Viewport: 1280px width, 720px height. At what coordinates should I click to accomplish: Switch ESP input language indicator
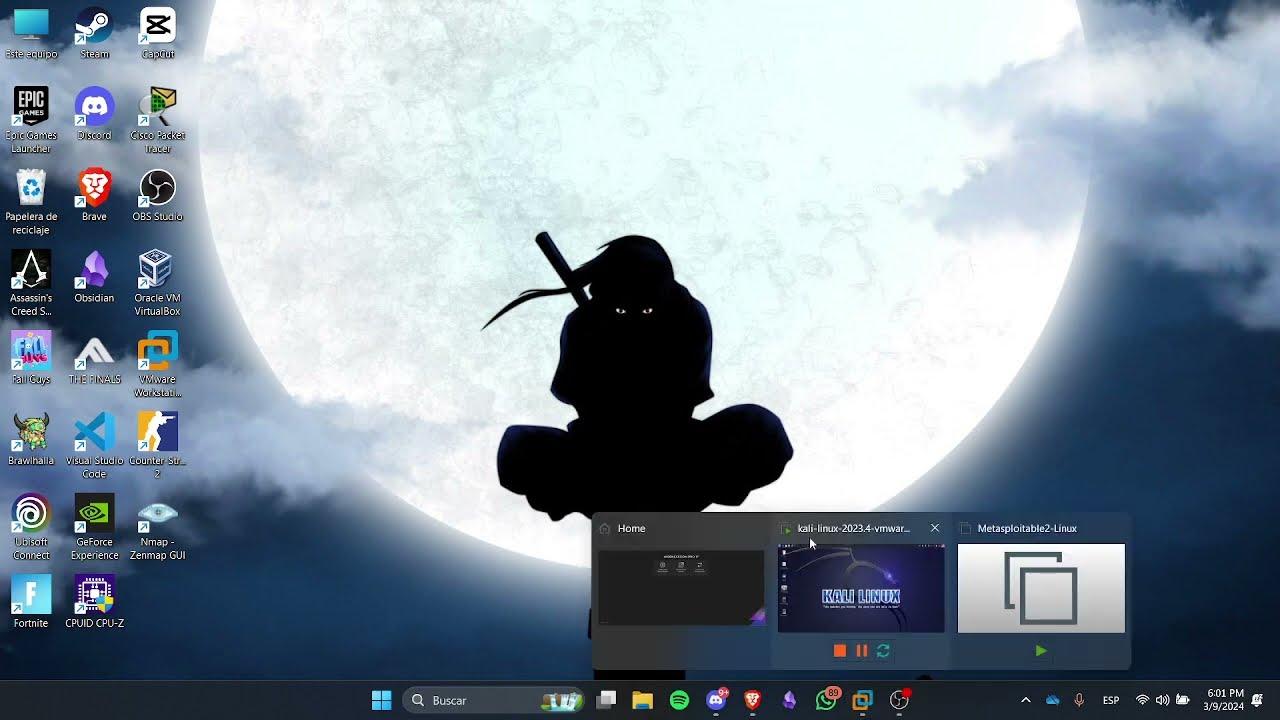(1111, 700)
